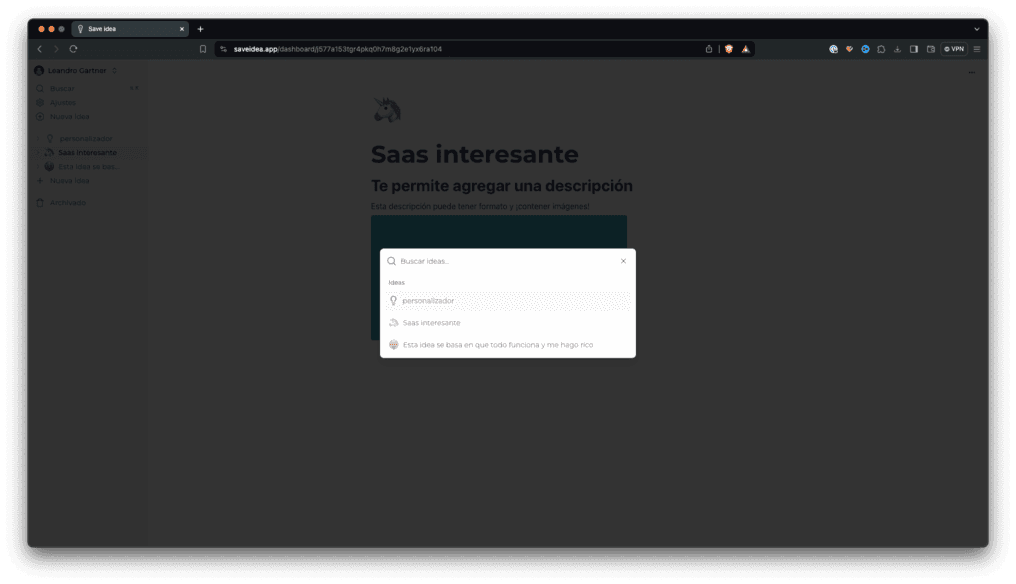Click Leandro Gartner's avatar
1016x584 pixels.
(x=38, y=70)
